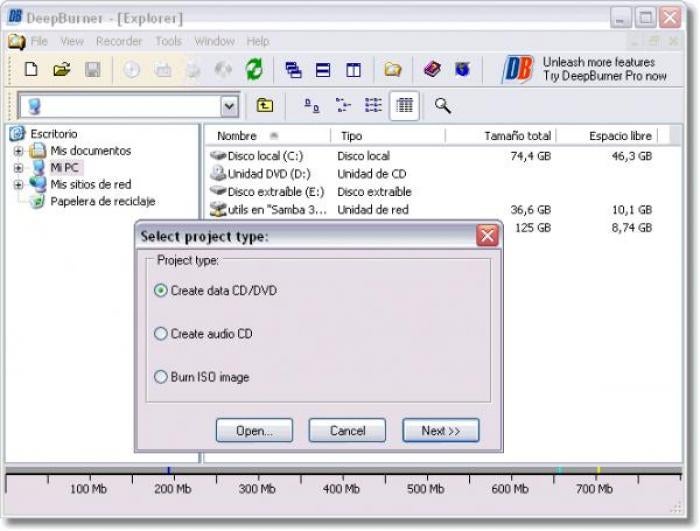700x531 pixels.
Task: Click the blue globe web icon
Action: pyautogui.click(x=462, y=70)
